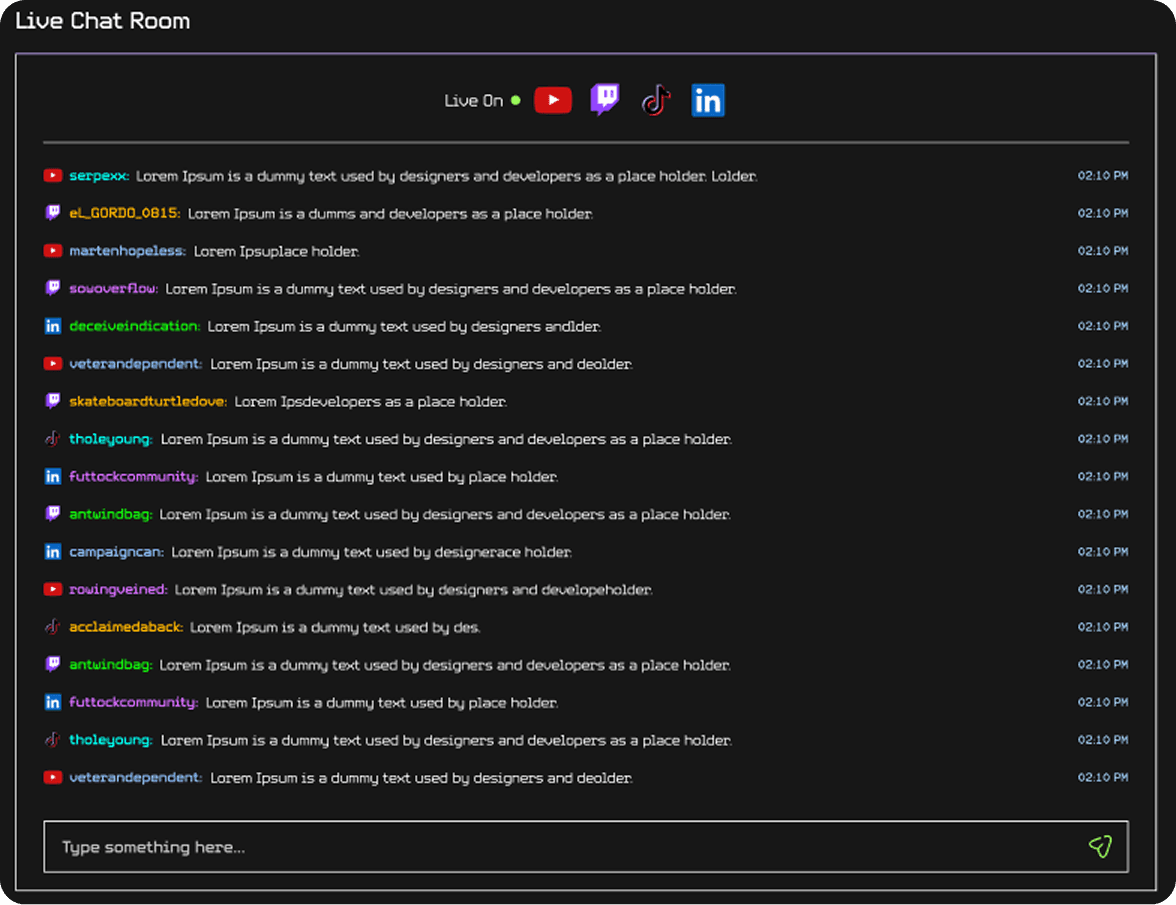Click the LinkedIn icon beside campaigncan
Viewport: 1176px width, 905px height.
pyautogui.click(x=53, y=552)
